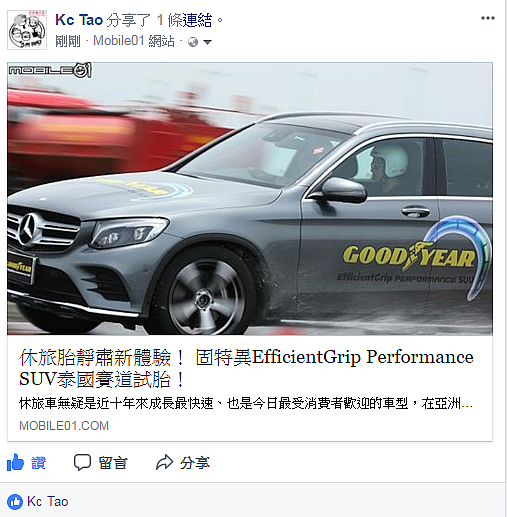
Task: Open the Mobile01 網站 source link
Action: [x=134, y=41]
